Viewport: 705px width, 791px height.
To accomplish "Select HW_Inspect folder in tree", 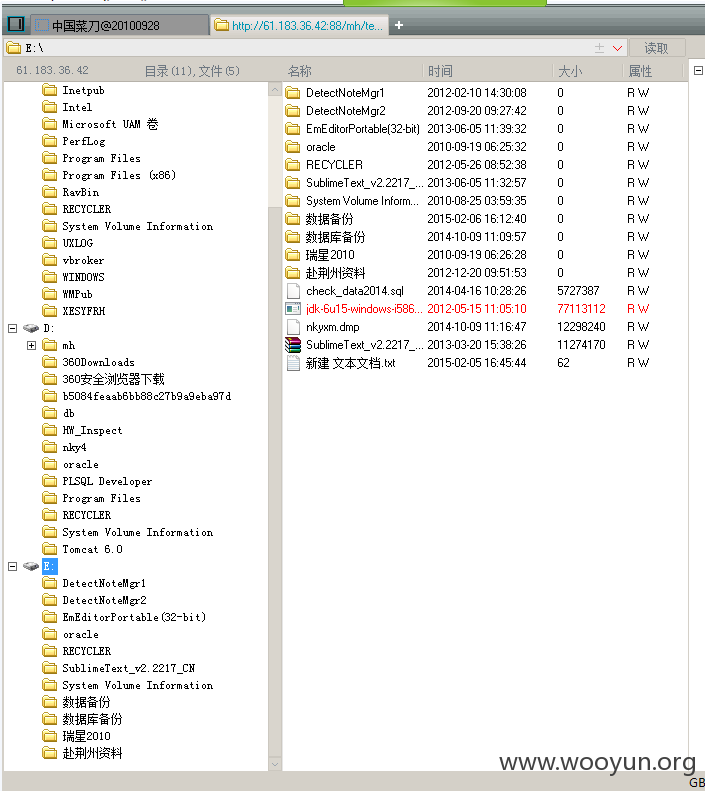I will [x=92, y=430].
